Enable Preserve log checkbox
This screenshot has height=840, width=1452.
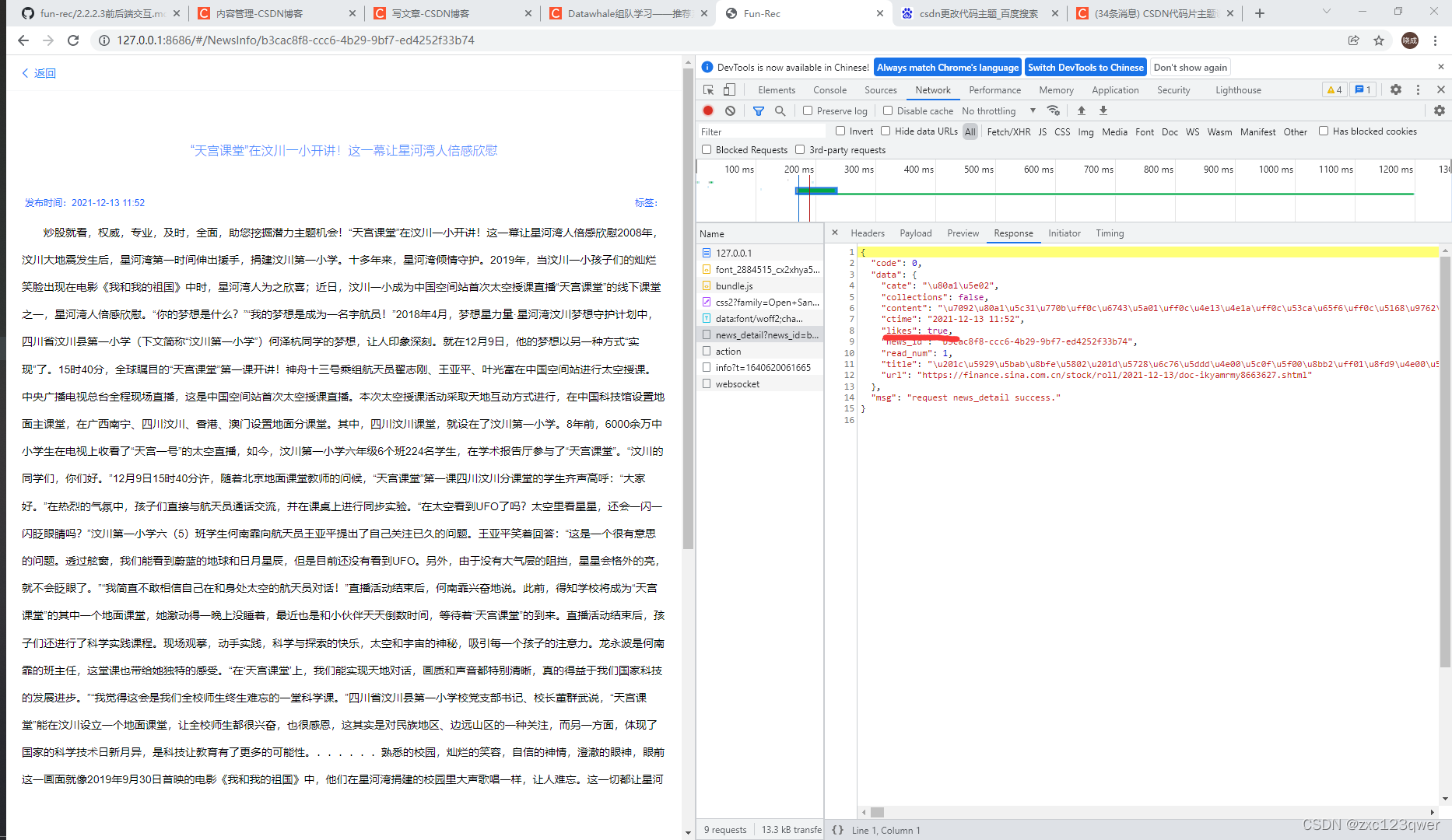(x=808, y=110)
